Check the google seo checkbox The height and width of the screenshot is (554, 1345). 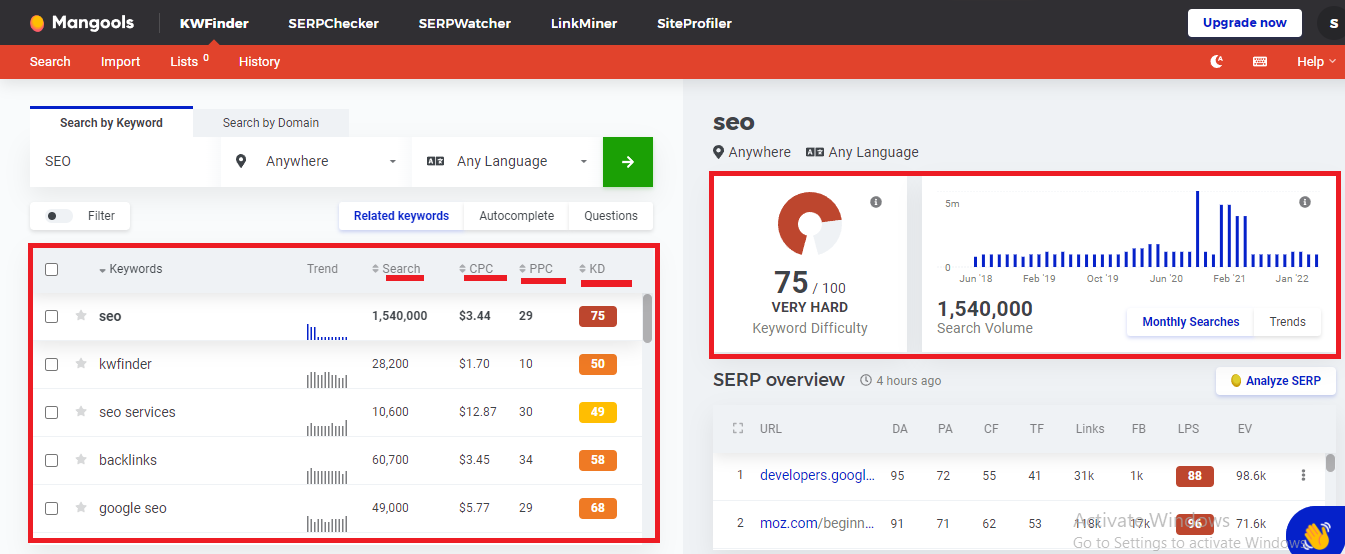coord(52,508)
